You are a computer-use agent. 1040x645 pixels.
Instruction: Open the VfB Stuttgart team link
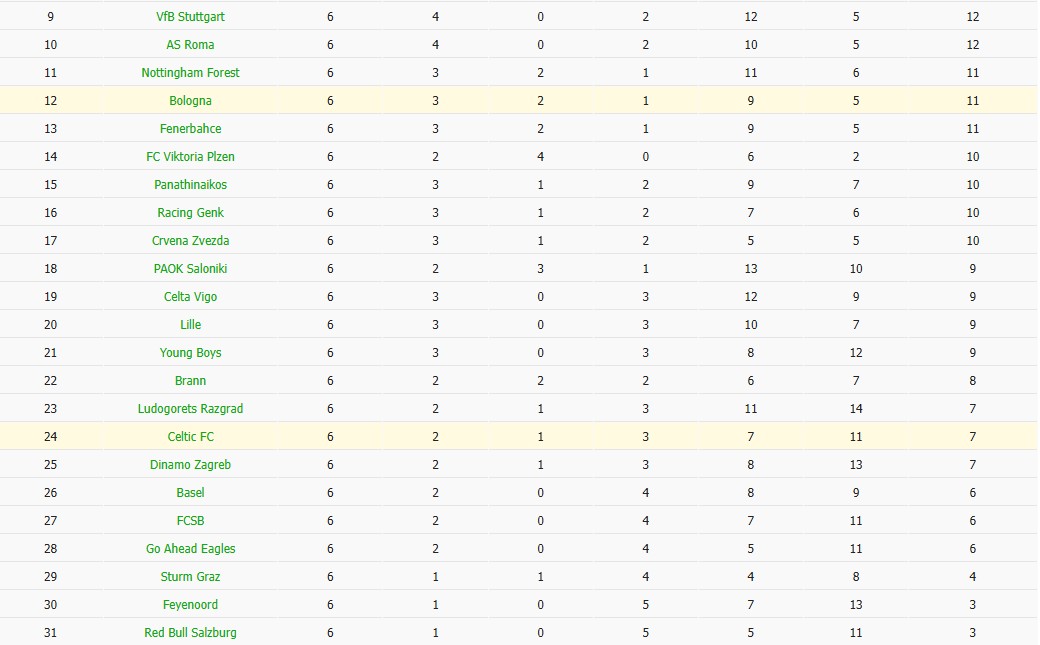pyautogui.click(x=190, y=17)
